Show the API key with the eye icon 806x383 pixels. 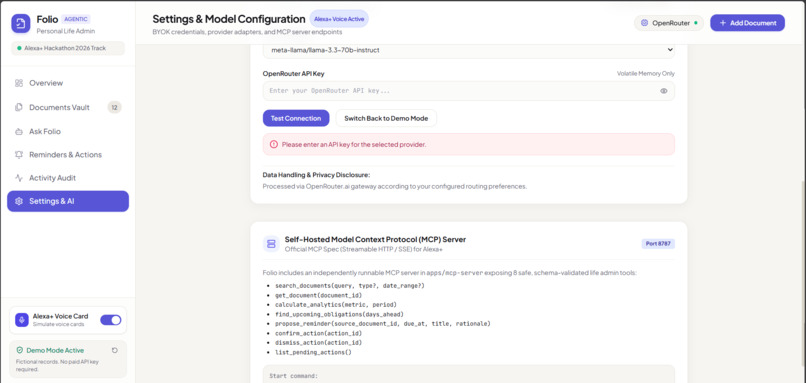[664, 91]
